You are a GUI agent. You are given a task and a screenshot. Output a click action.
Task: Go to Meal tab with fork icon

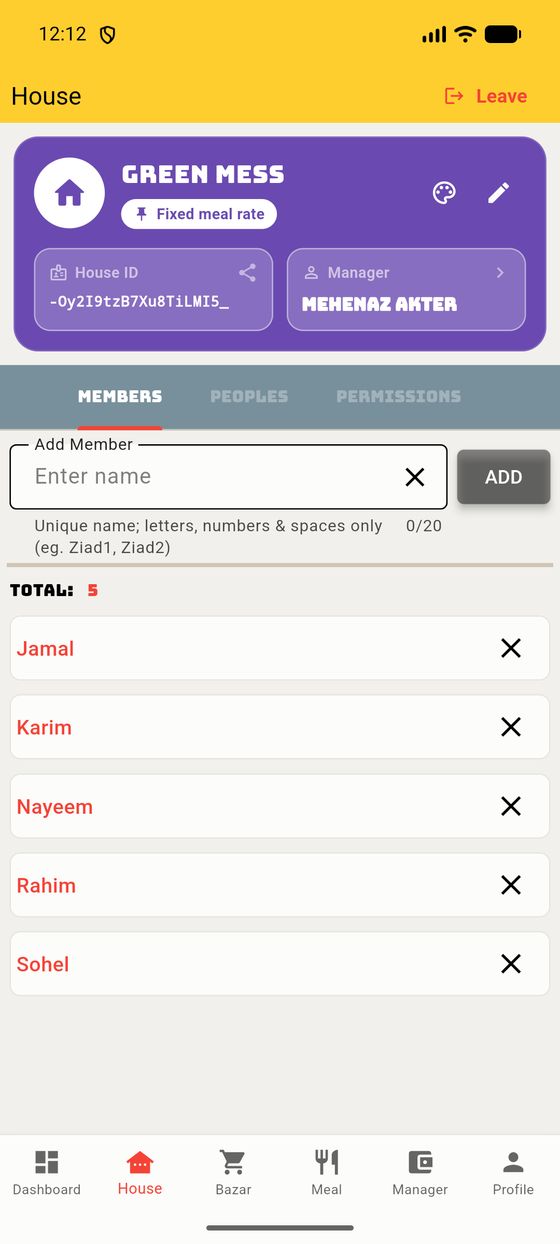tap(326, 1172)
